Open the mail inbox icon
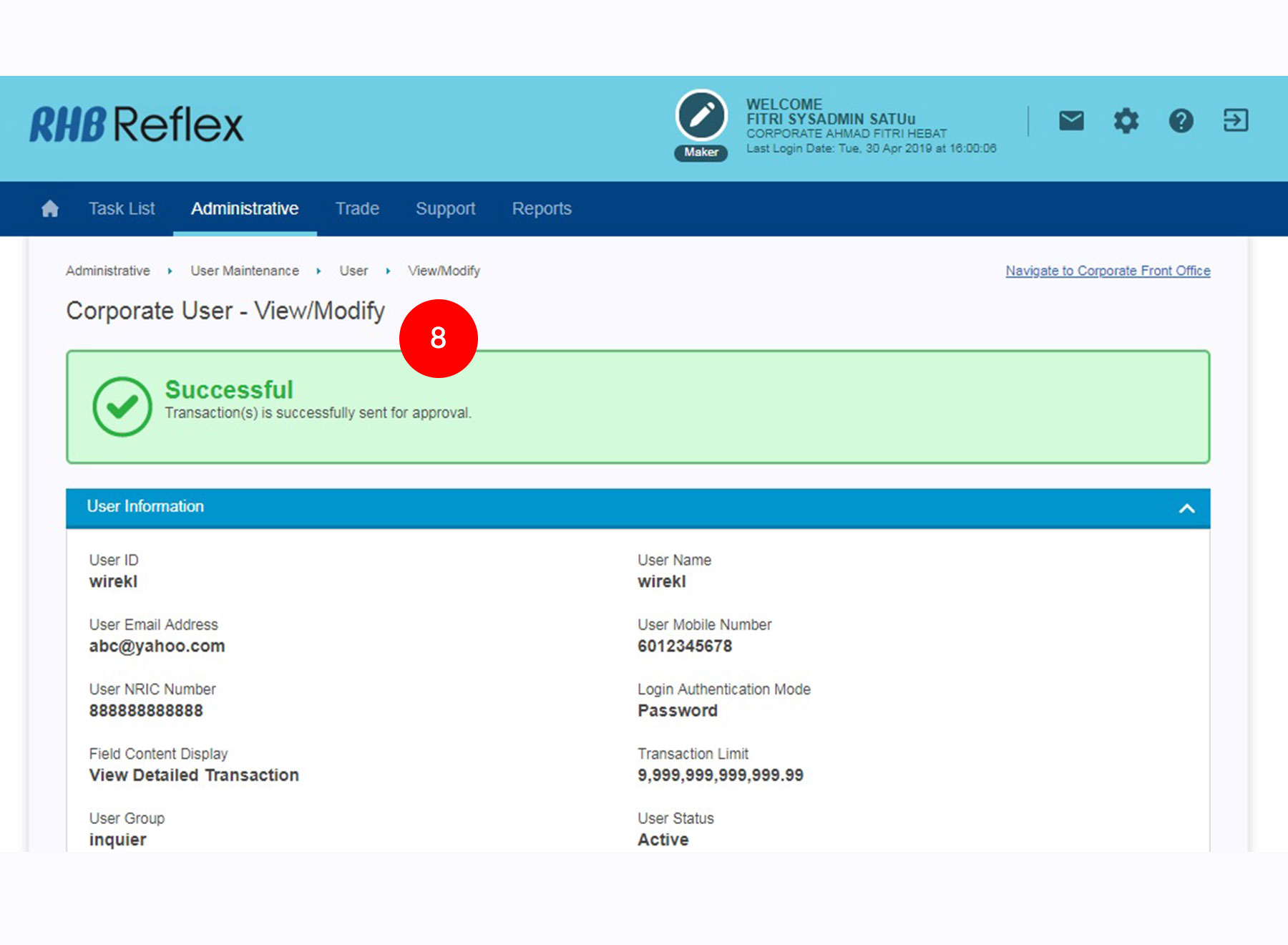This screenshot has height=945, width=1288. pyautogui.click(x=1070, y=120)
